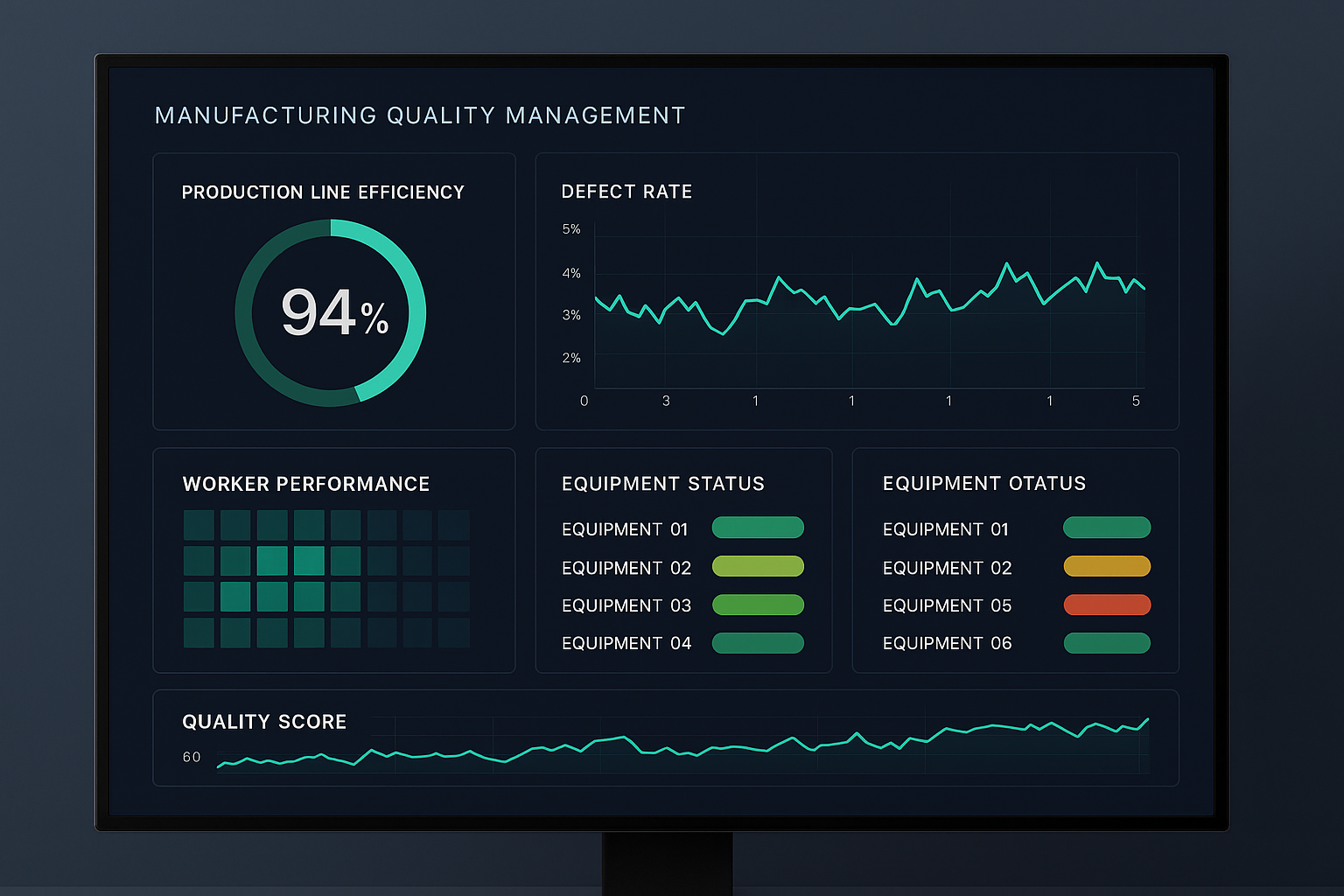Viewport: 1344px width, 896px height.
Task: Select the Equipment 06 status pill
Action: pos(1107,643)
